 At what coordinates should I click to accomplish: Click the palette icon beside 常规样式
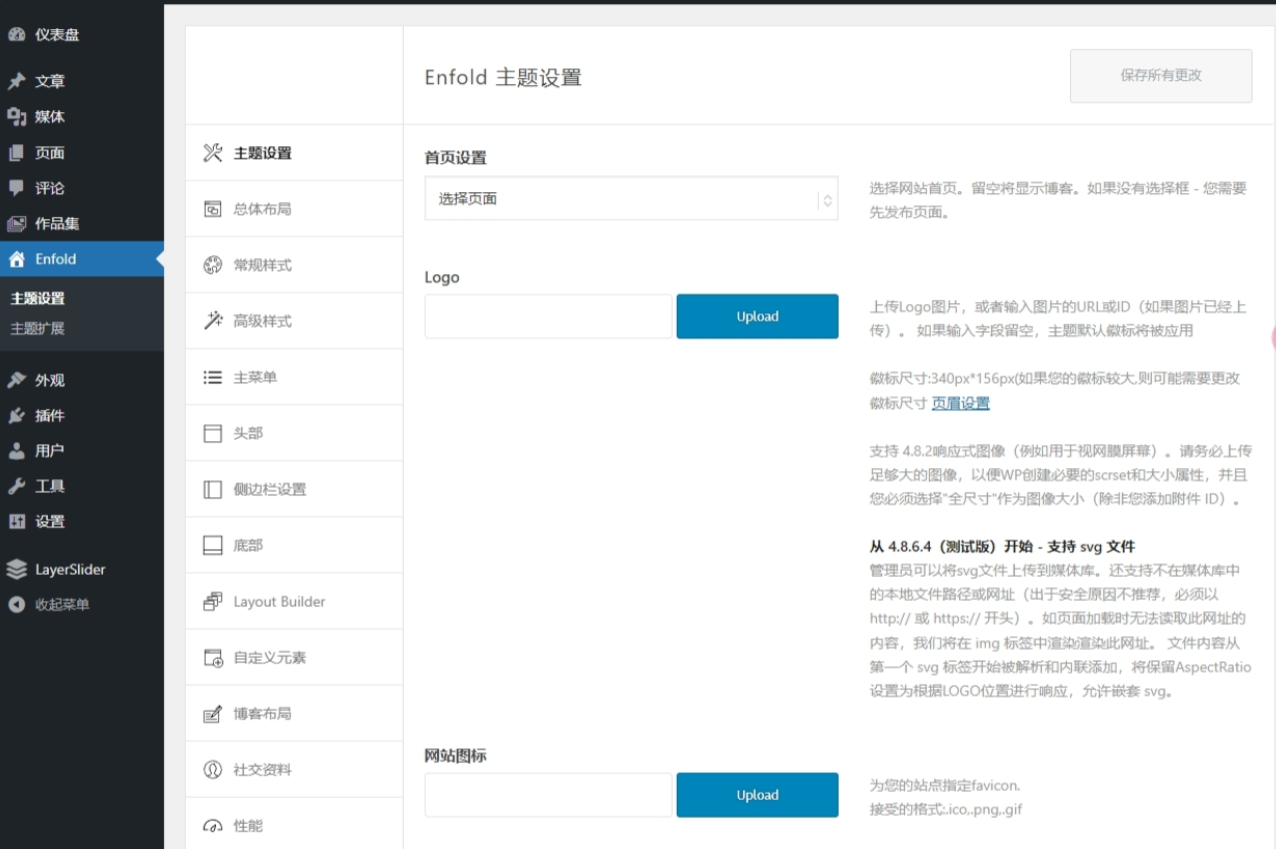pyautogui.click(x=212, y=265)
